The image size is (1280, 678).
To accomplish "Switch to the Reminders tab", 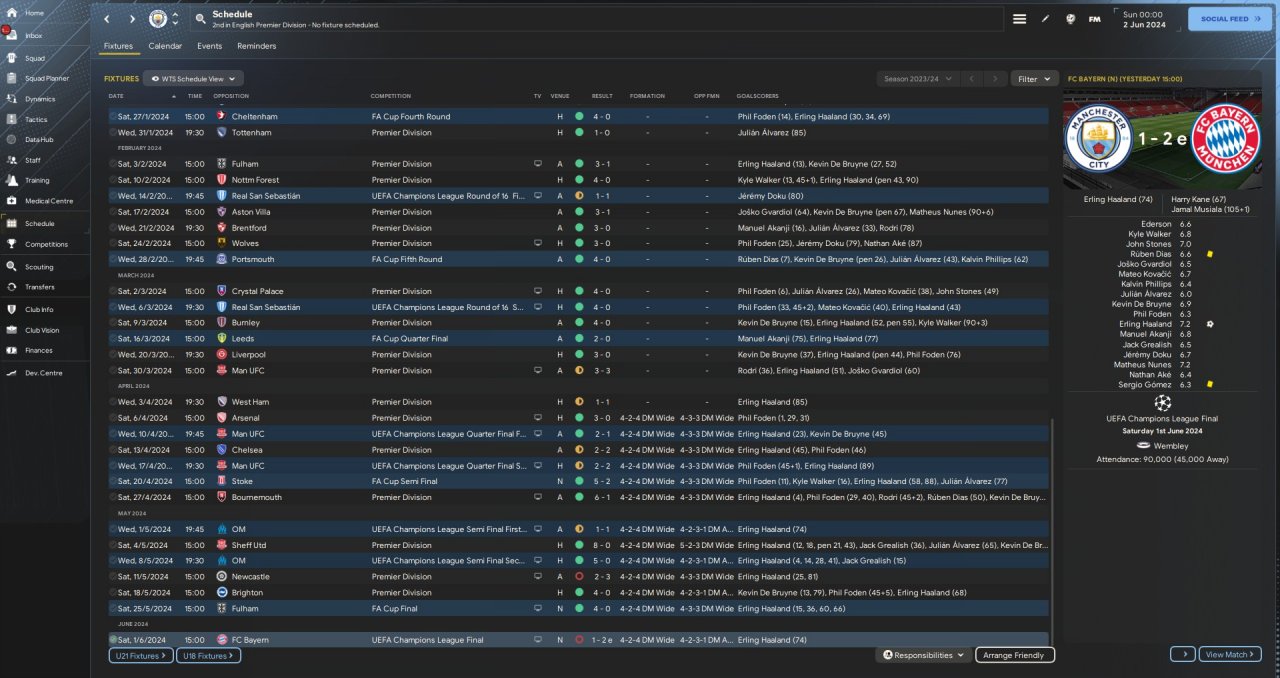I will [x=256, y=46].
